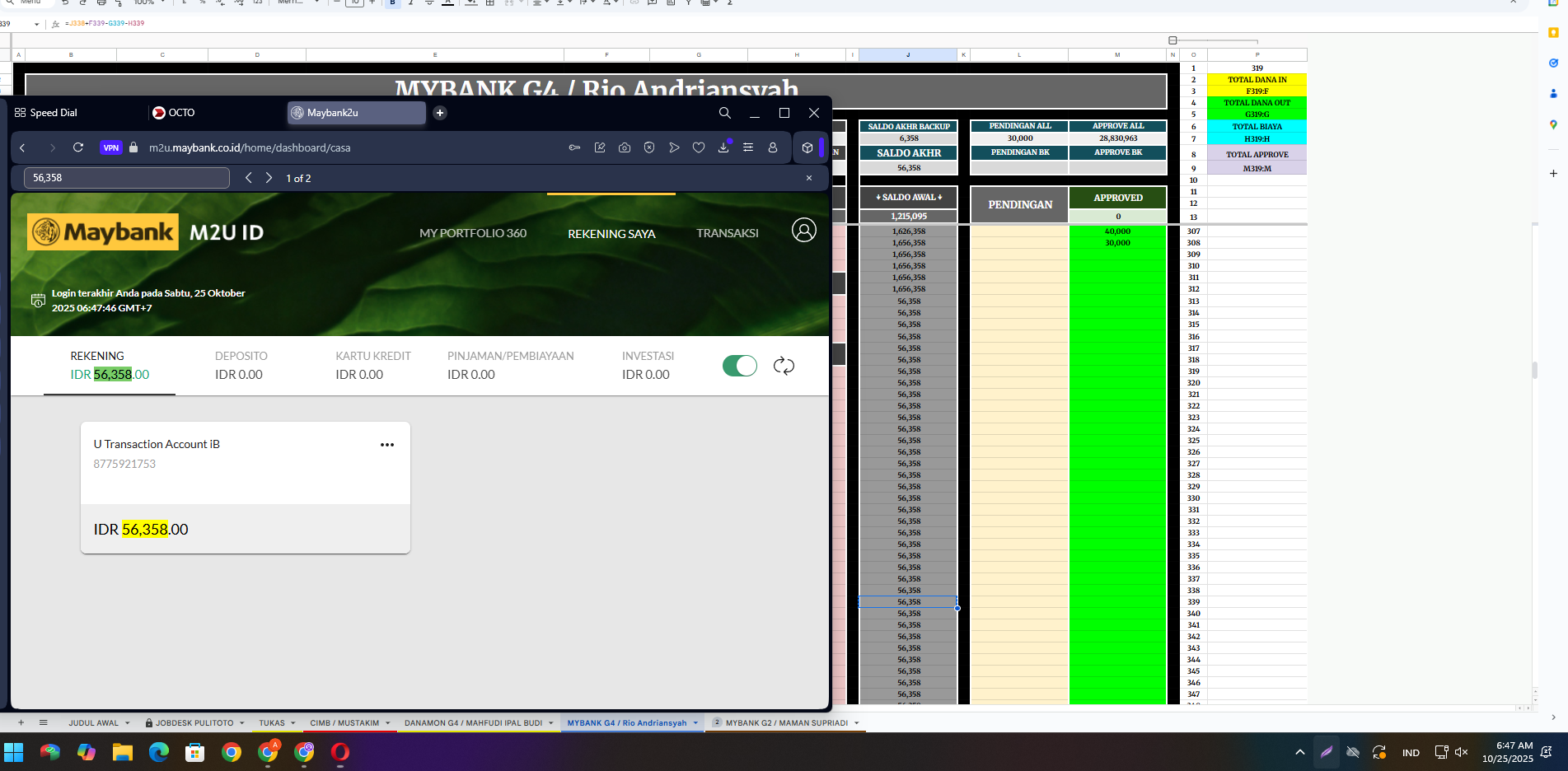This screenshot has height=771, width=1568.
Task: Open Opera's ad blocker shield icon
Action: pos(649,147)
